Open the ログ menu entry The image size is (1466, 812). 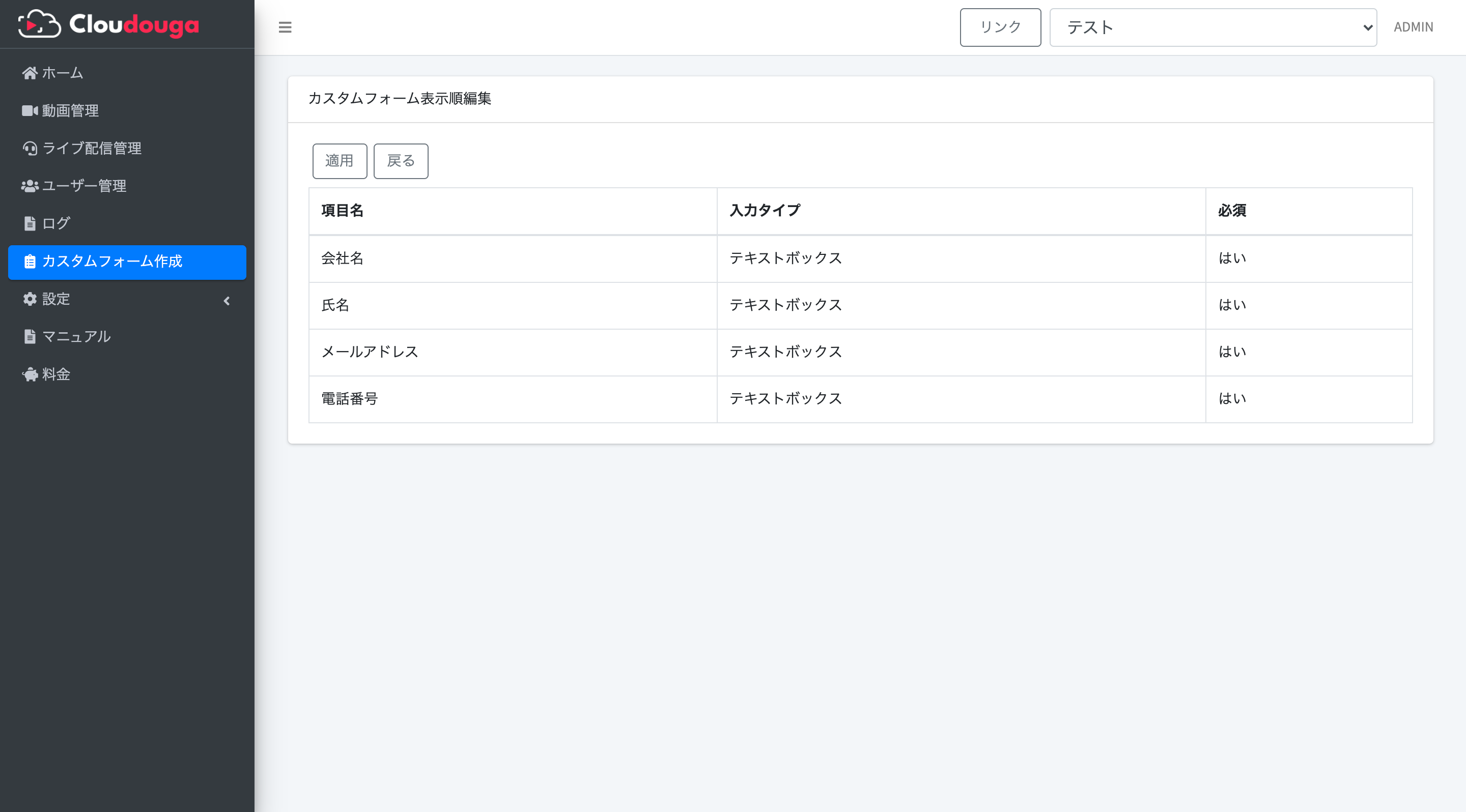point(127,223)
